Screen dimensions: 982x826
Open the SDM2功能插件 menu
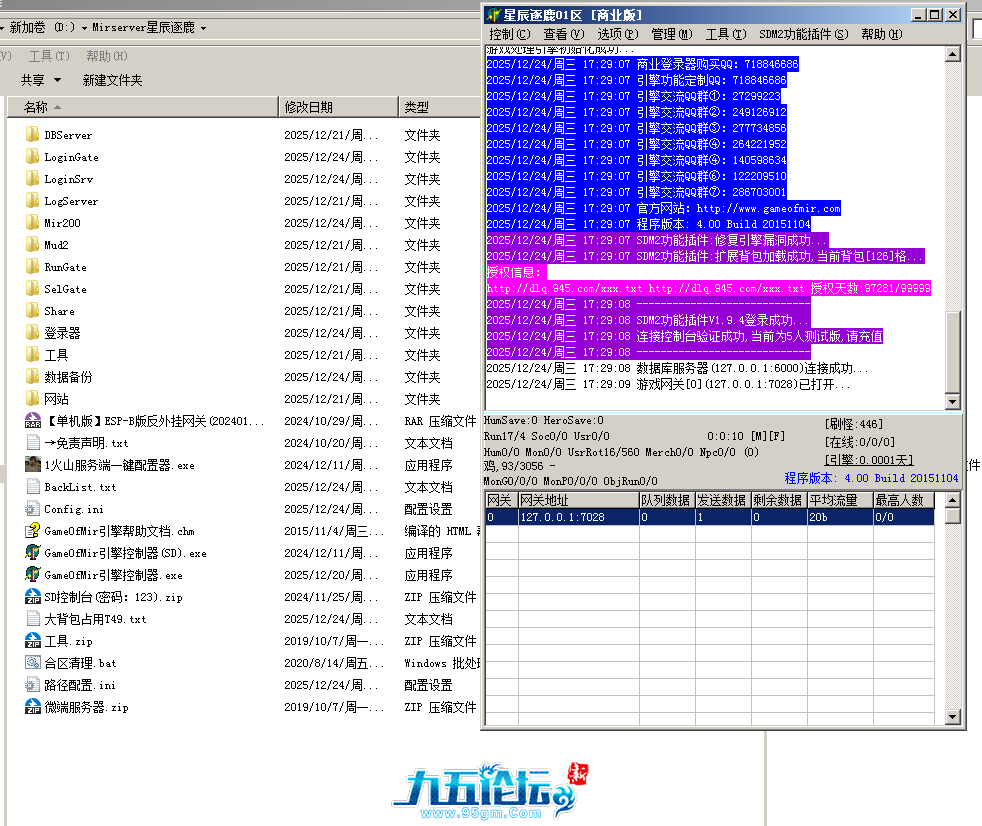coord(803,34)
